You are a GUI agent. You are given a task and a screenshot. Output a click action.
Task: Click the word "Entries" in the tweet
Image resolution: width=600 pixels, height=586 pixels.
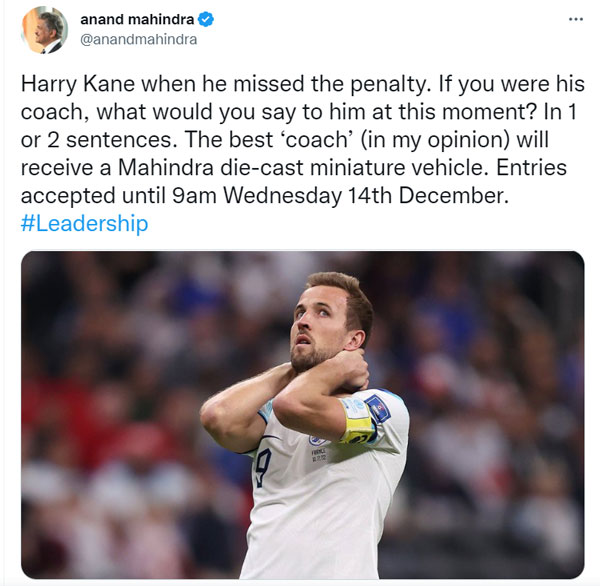[x=531, y=168]
